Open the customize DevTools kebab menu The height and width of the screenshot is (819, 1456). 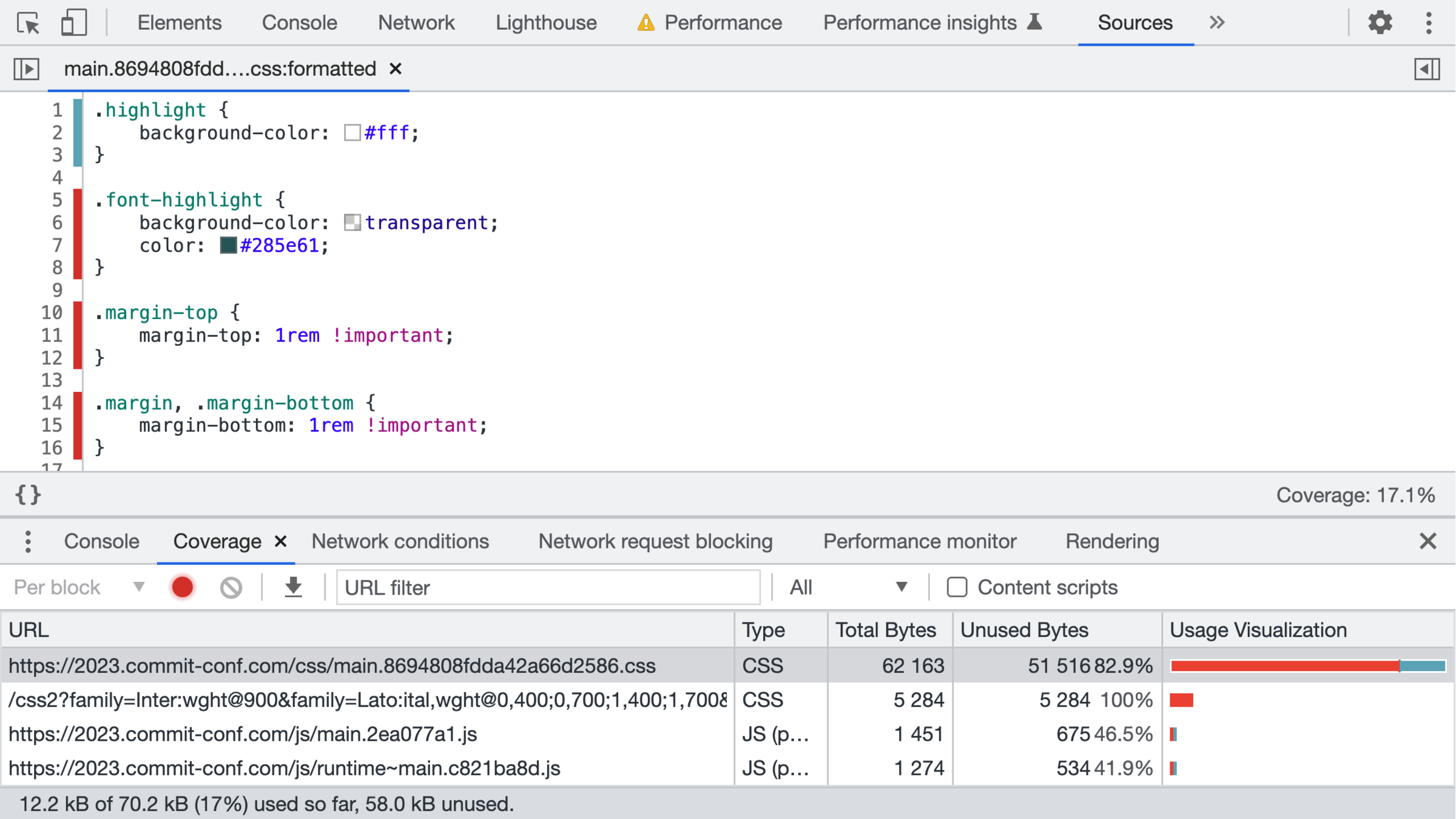click(x=1429, y=23)
